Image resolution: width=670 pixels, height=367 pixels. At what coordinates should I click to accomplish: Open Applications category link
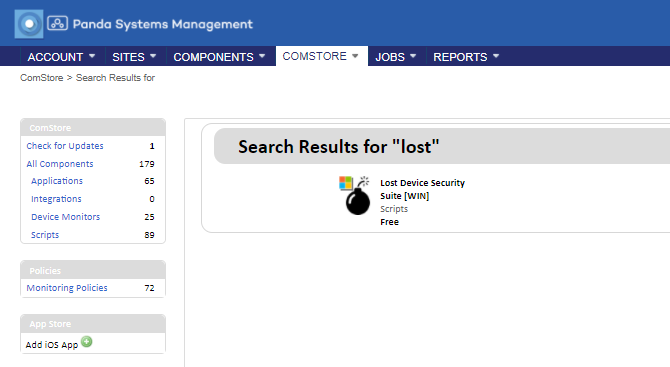pos(57,181)
